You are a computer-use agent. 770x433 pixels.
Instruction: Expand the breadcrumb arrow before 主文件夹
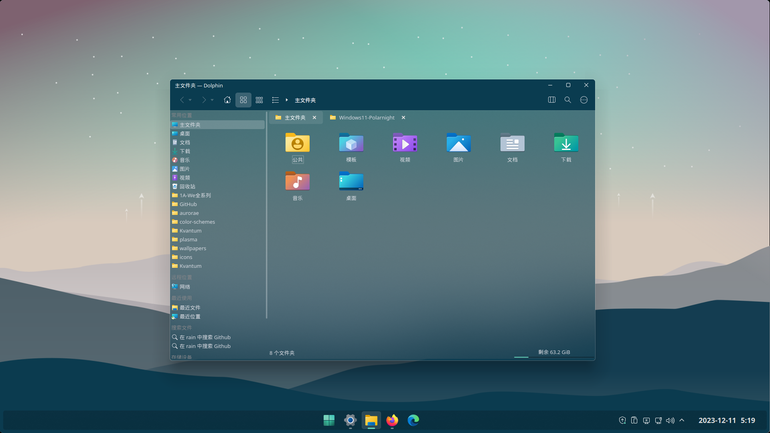287,100
